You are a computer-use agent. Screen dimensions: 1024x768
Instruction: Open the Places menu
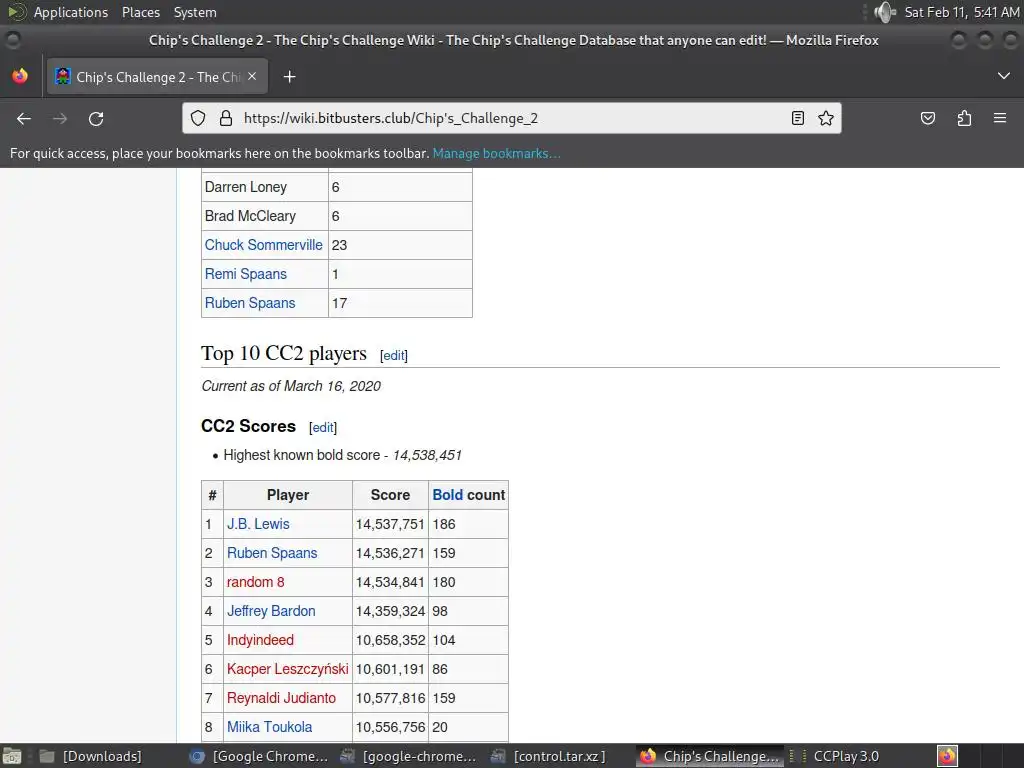140,12
